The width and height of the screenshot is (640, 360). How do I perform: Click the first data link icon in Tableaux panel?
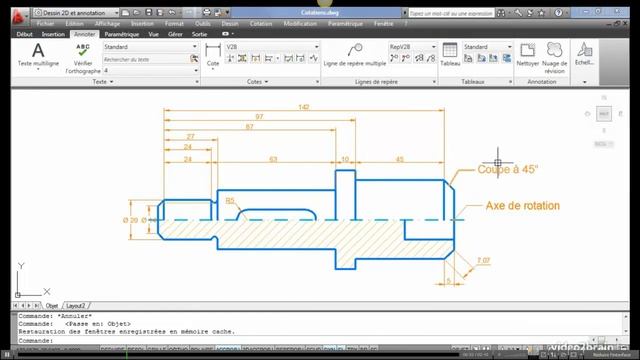[x=468, y=58]
